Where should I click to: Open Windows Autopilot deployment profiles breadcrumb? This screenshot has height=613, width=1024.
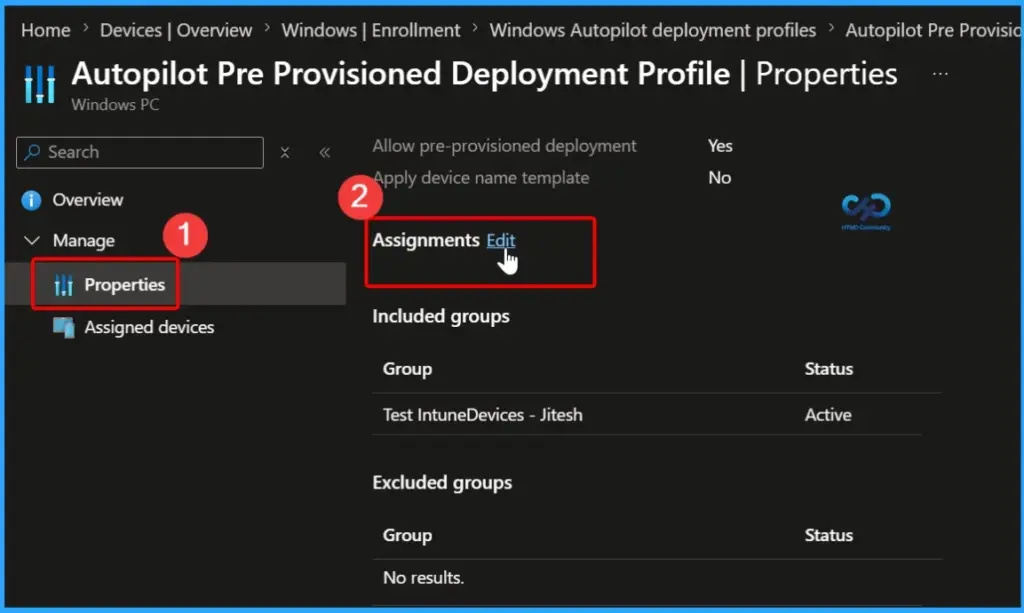point(652,30)
